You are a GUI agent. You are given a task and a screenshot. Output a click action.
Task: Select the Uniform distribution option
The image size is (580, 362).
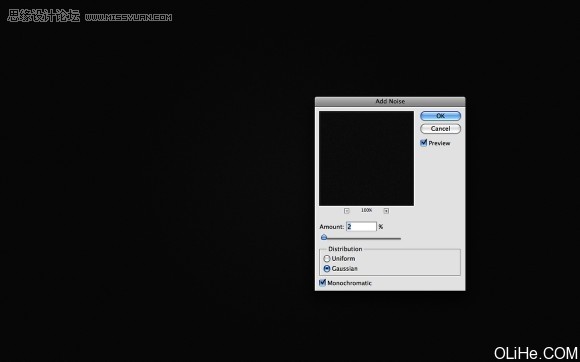pyautogui.click(x=327, y=259)
